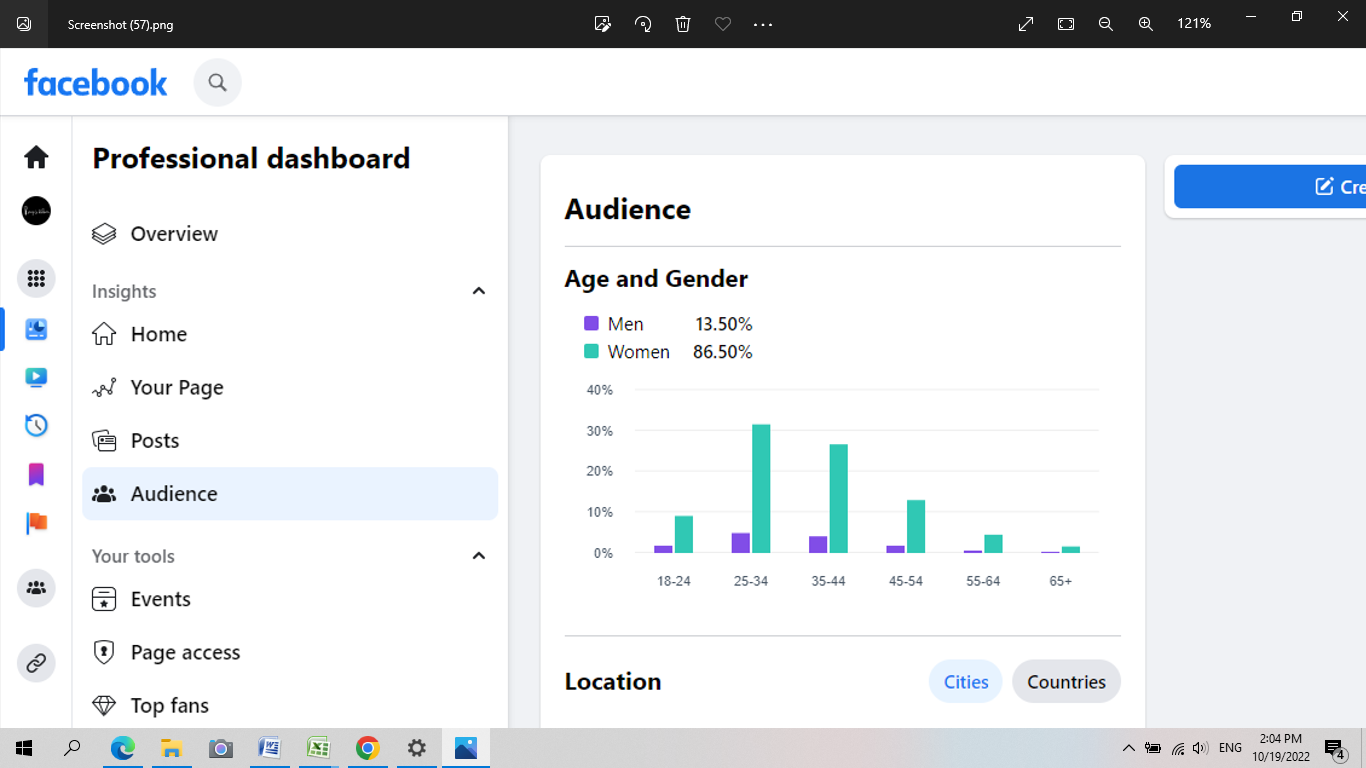Screen dimensions: 1366x768
Task: Click the blue Create button
Action: [x=1270, y=187]
